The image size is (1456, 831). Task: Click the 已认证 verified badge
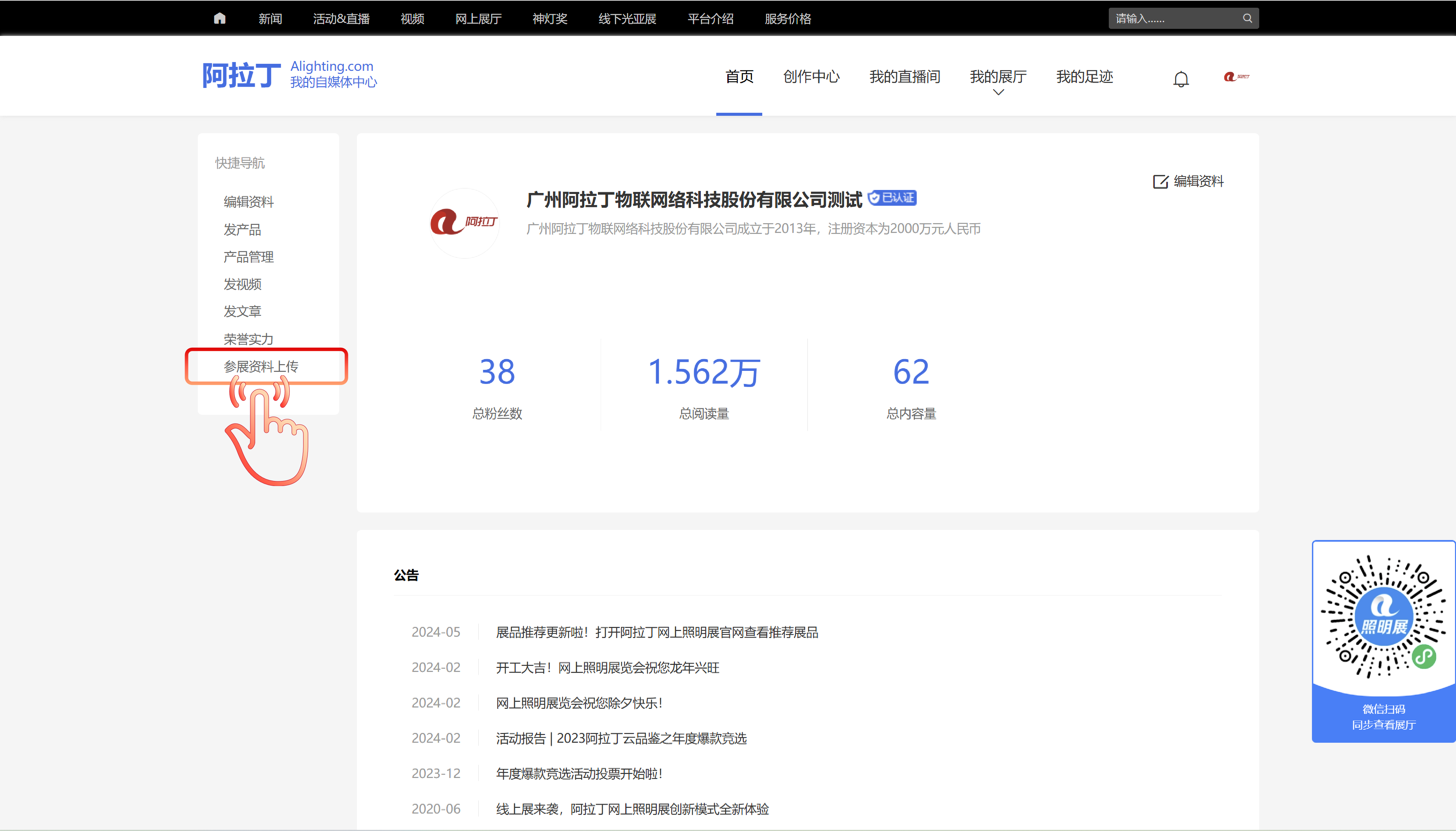coord(892,198)
